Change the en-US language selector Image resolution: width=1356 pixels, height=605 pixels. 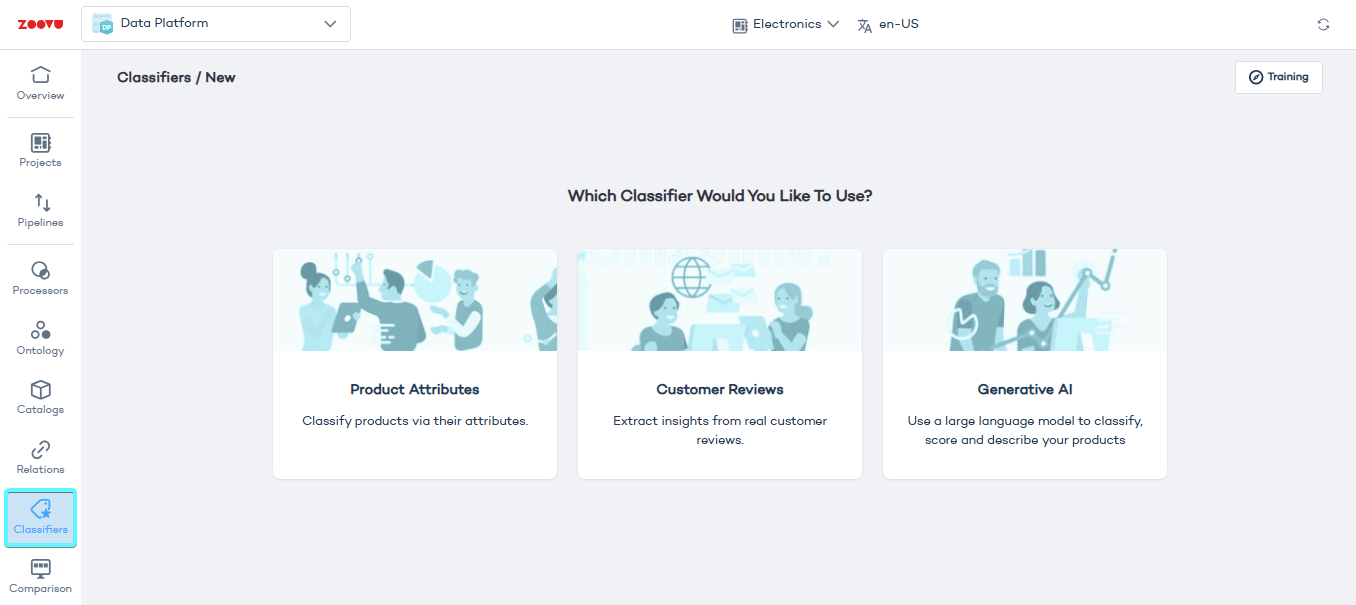click(888, 24)
